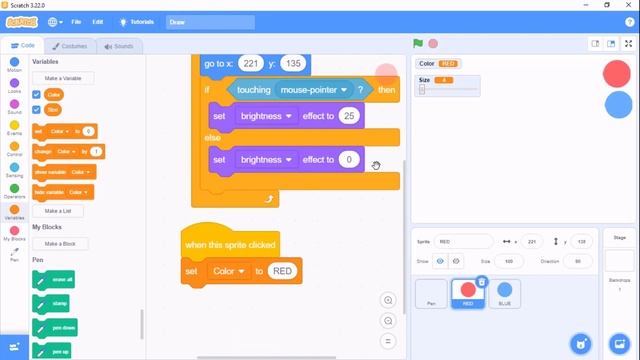Click the Make a Variable button

63,78
